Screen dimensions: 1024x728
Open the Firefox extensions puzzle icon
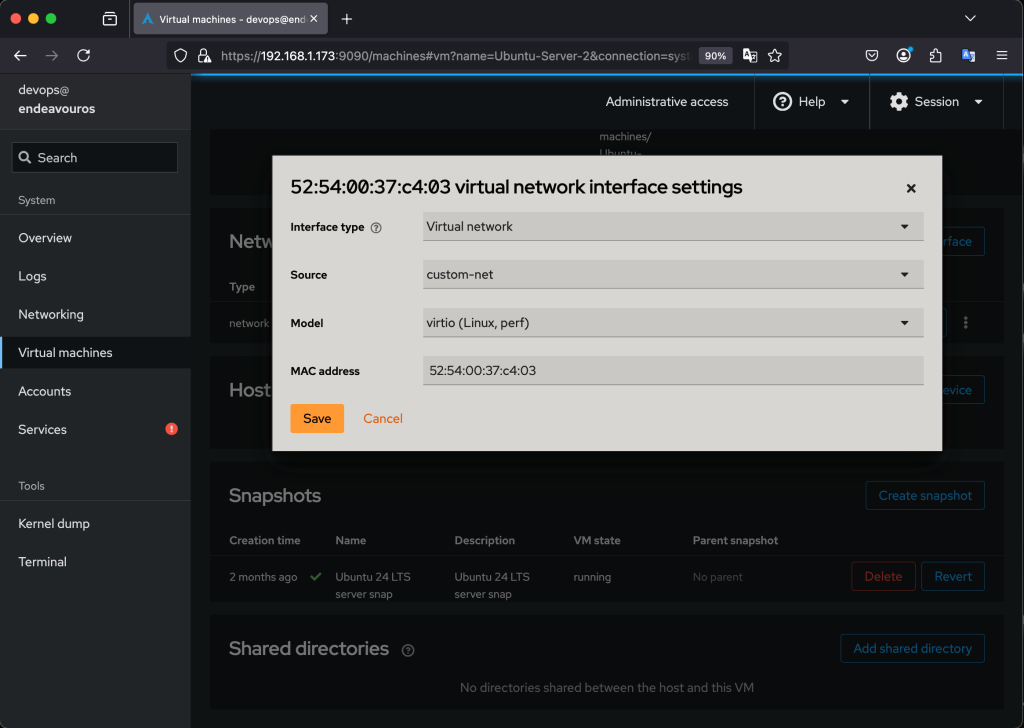click(x=936, y=56)
